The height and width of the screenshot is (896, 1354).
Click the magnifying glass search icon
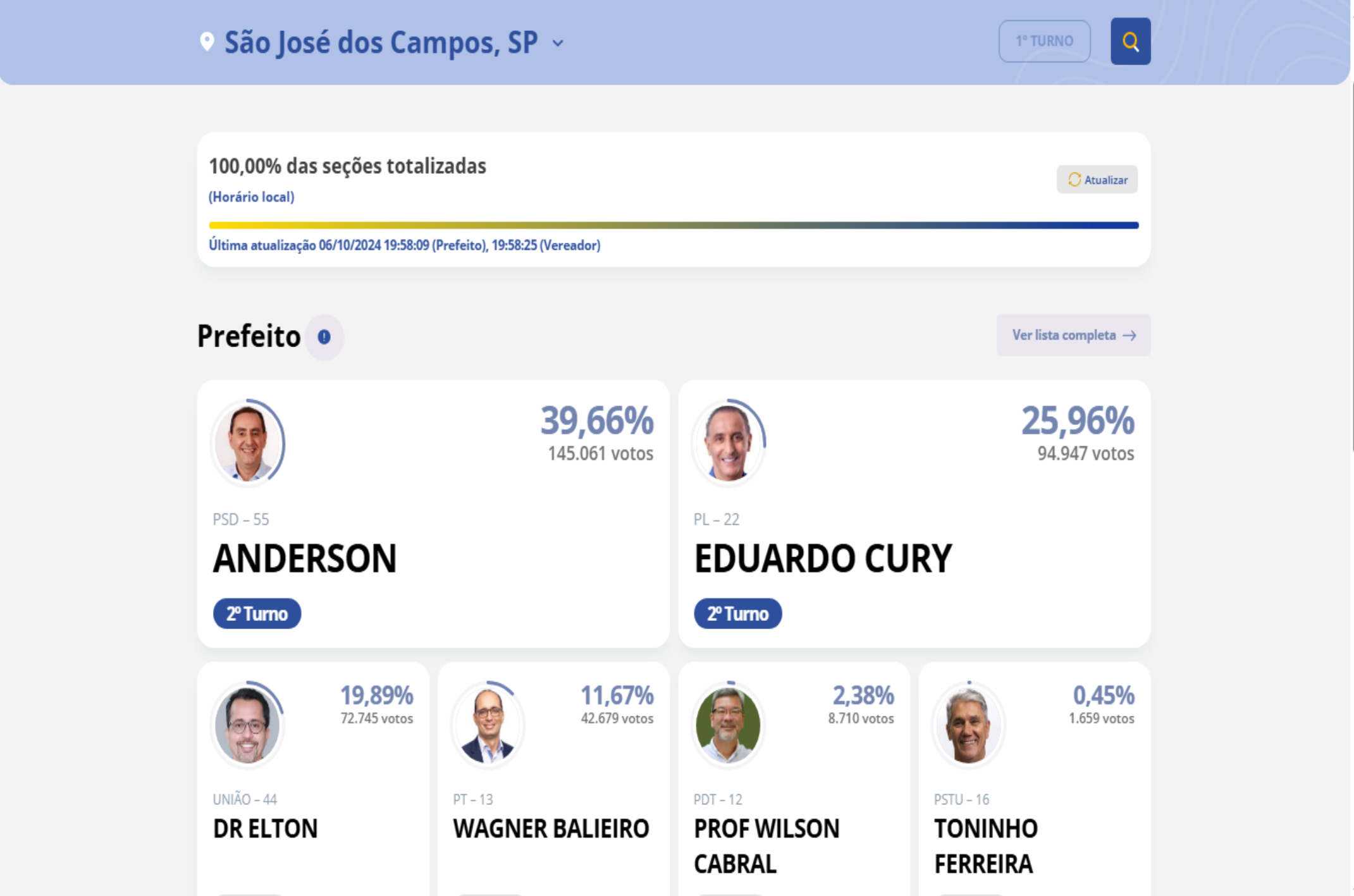click(1130, 41)
